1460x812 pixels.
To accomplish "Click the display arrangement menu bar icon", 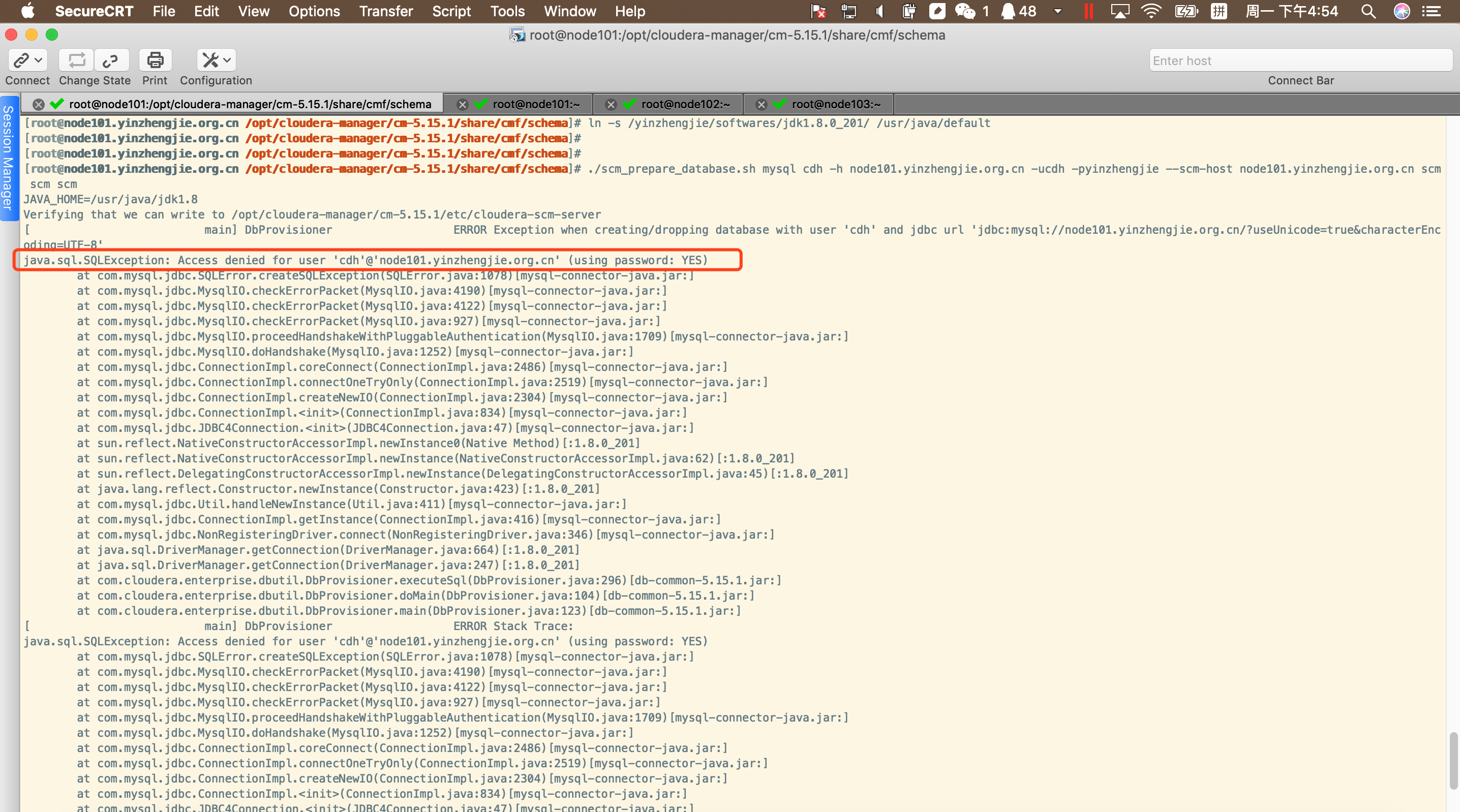I will pyautogui.click(x=849, y=11).
